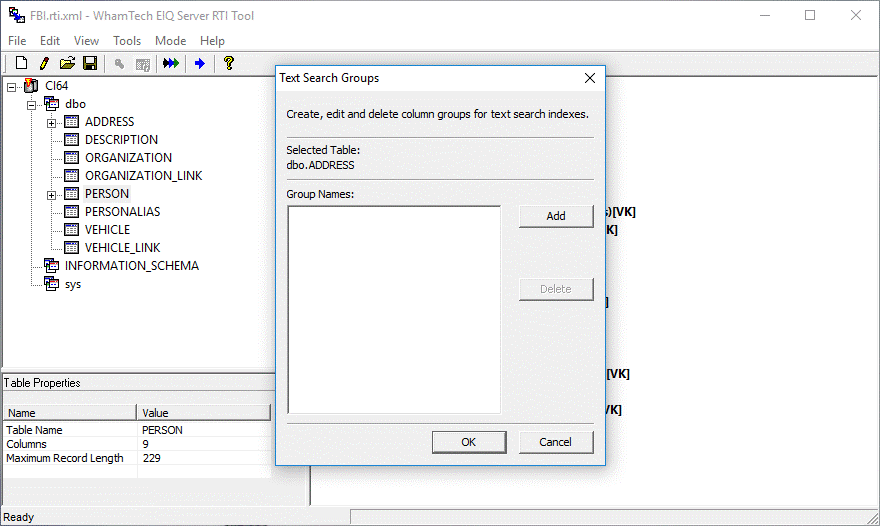Click the Add button in dialog

[555, 216]
